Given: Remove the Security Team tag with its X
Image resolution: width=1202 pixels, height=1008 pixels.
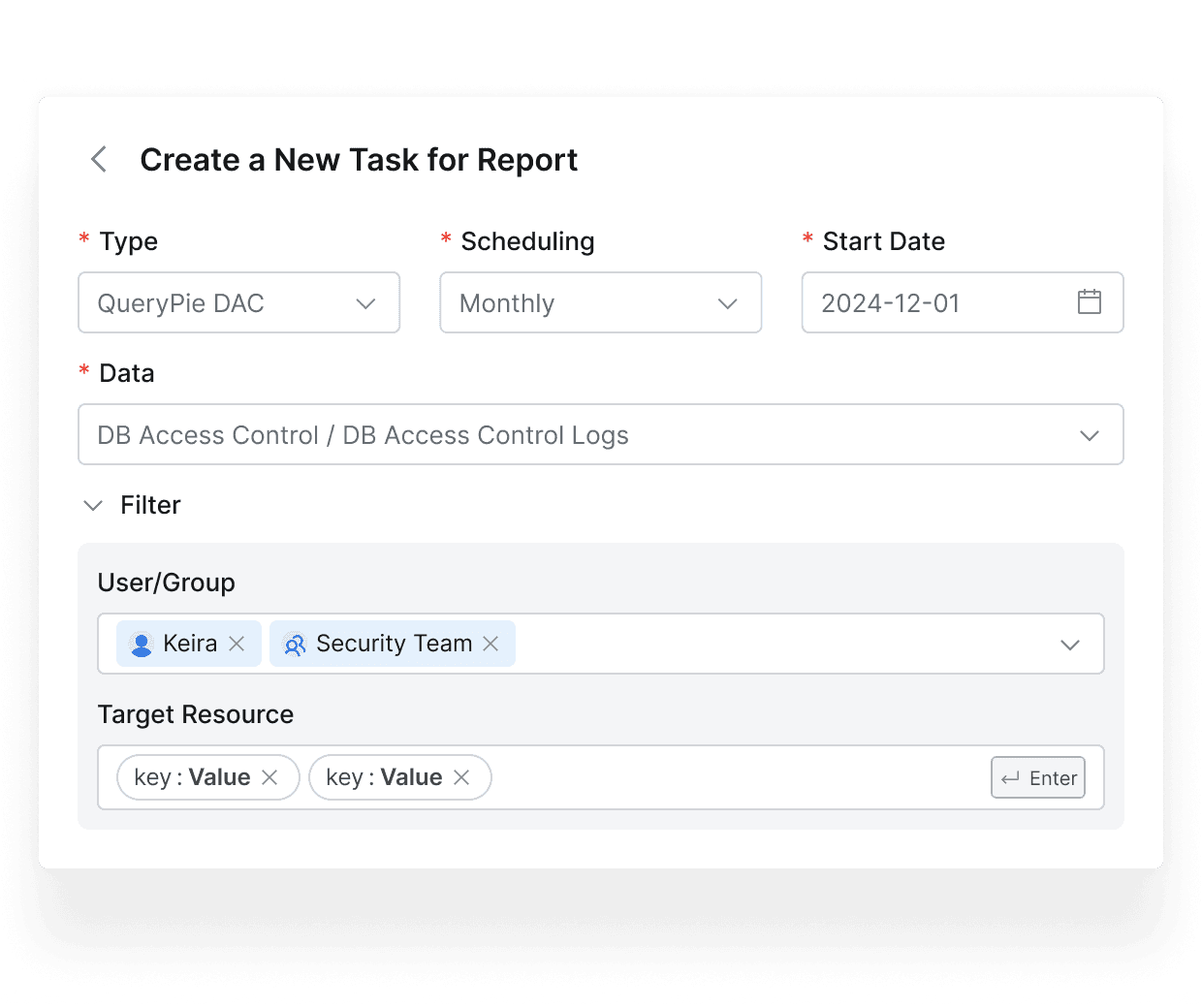Looking at the screenshot, I should tap(490, 644).
